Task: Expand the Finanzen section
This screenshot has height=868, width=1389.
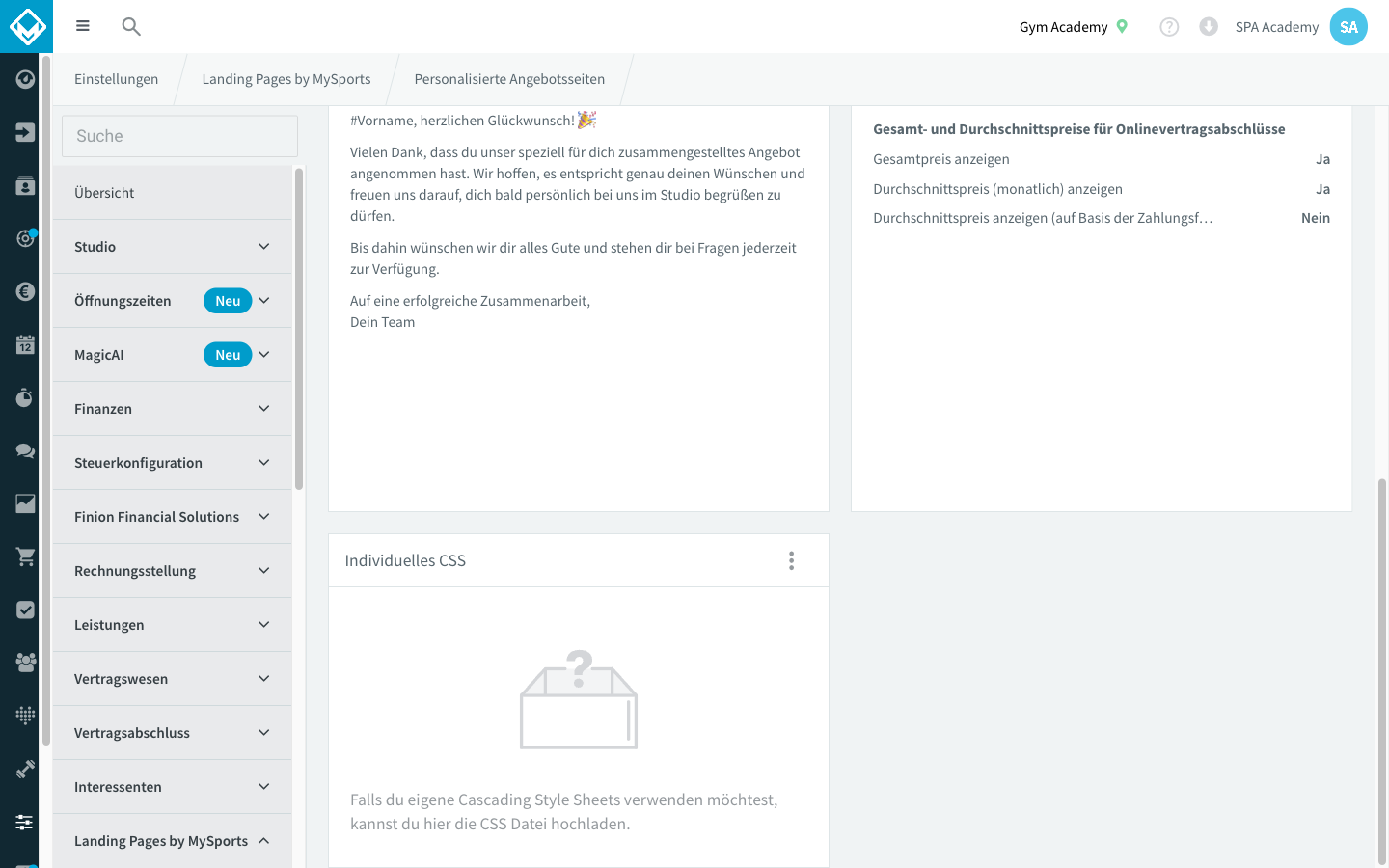Action: pos(173,409)
